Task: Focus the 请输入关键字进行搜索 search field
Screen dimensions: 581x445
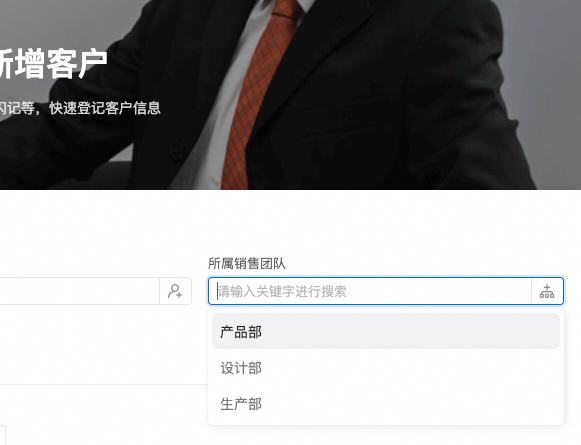Action: 369,291
